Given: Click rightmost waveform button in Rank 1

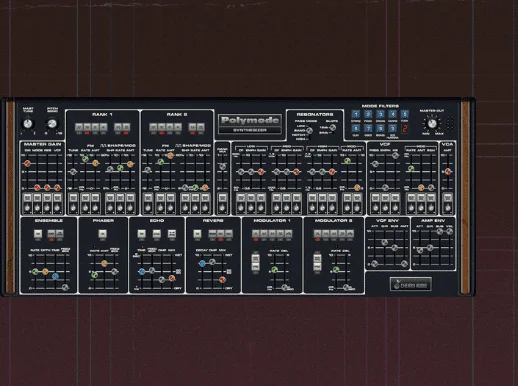Looking at the screenshot, I should click(x=126, y=127).
